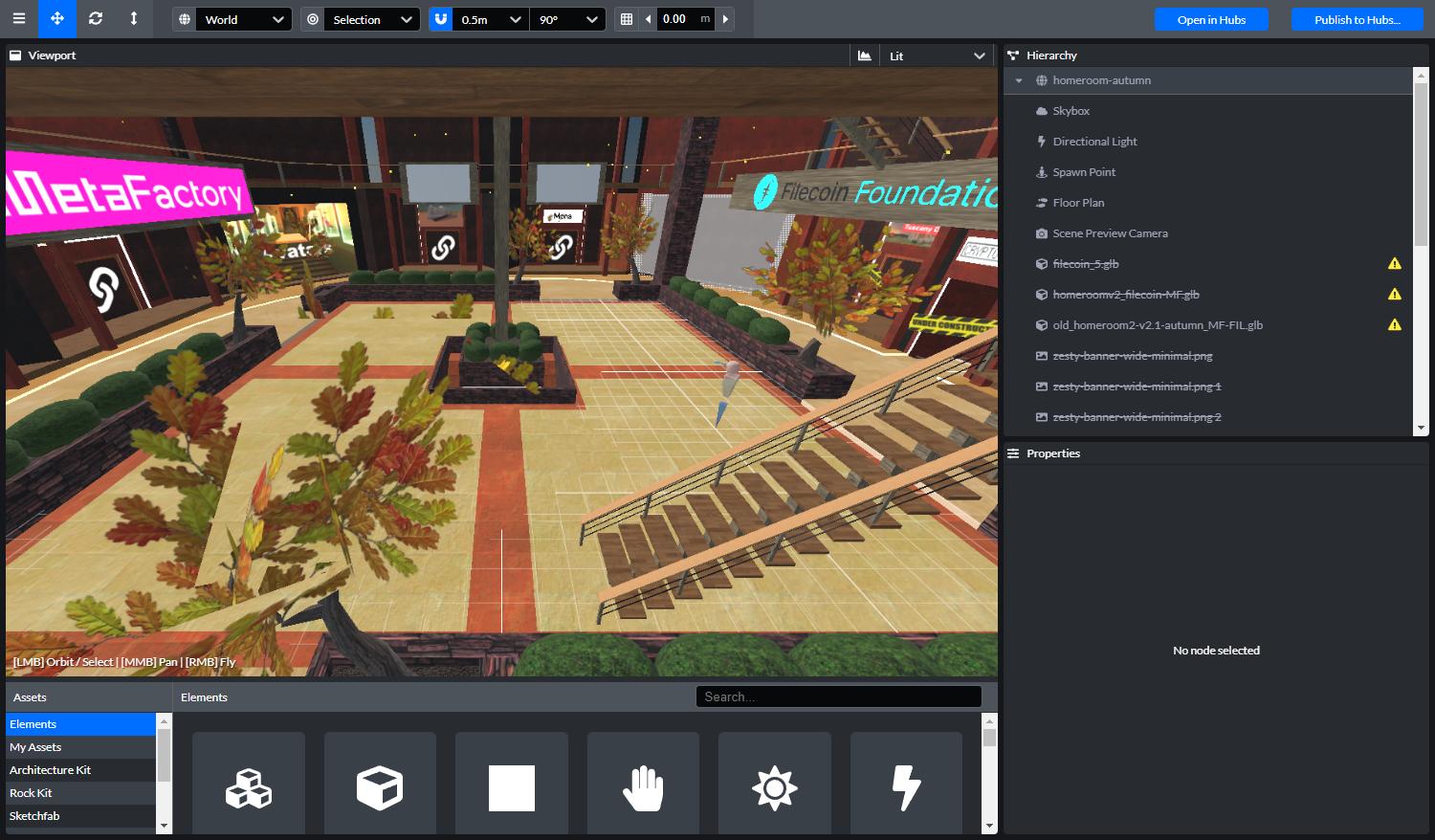Click the homeroomv2_filecoin-MF.glb warning icon
1435x840 pixels.
pyautogui.click(x=1395, y=294)
